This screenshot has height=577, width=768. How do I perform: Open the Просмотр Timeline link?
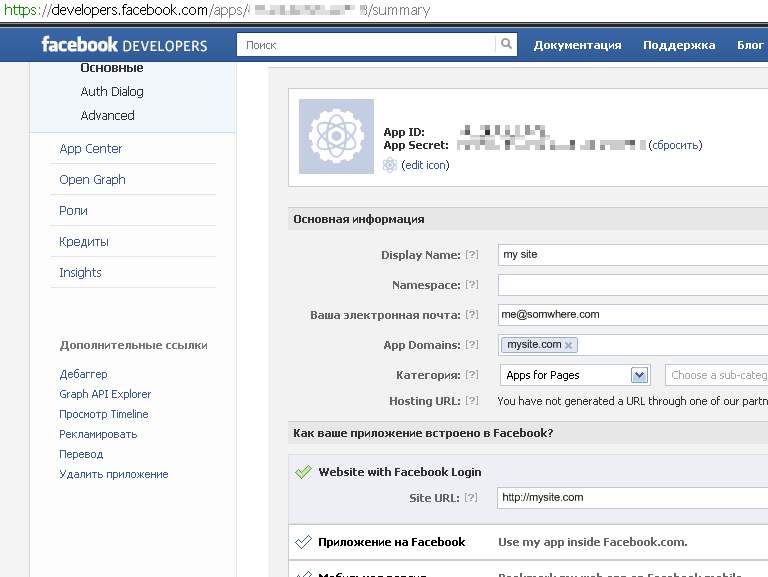point(104,414)
